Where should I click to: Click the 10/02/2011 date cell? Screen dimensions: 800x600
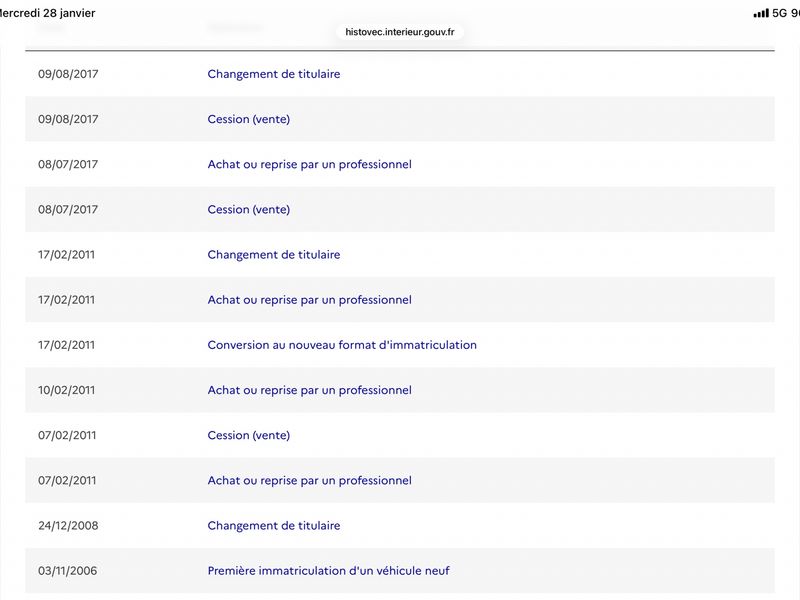(x=66, y=390)
